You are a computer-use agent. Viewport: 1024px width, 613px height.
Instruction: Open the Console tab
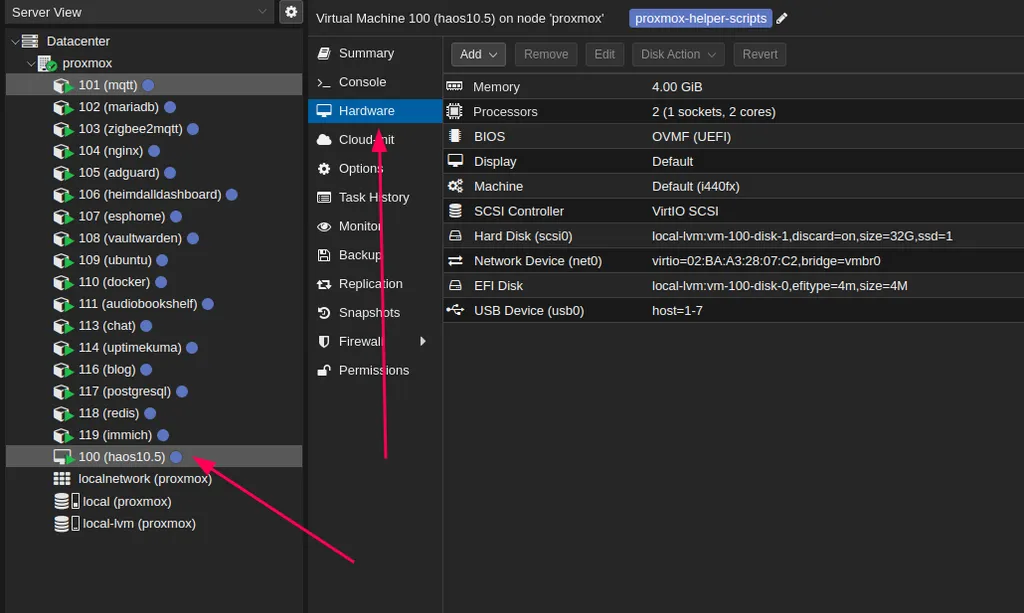click(362, 82)
